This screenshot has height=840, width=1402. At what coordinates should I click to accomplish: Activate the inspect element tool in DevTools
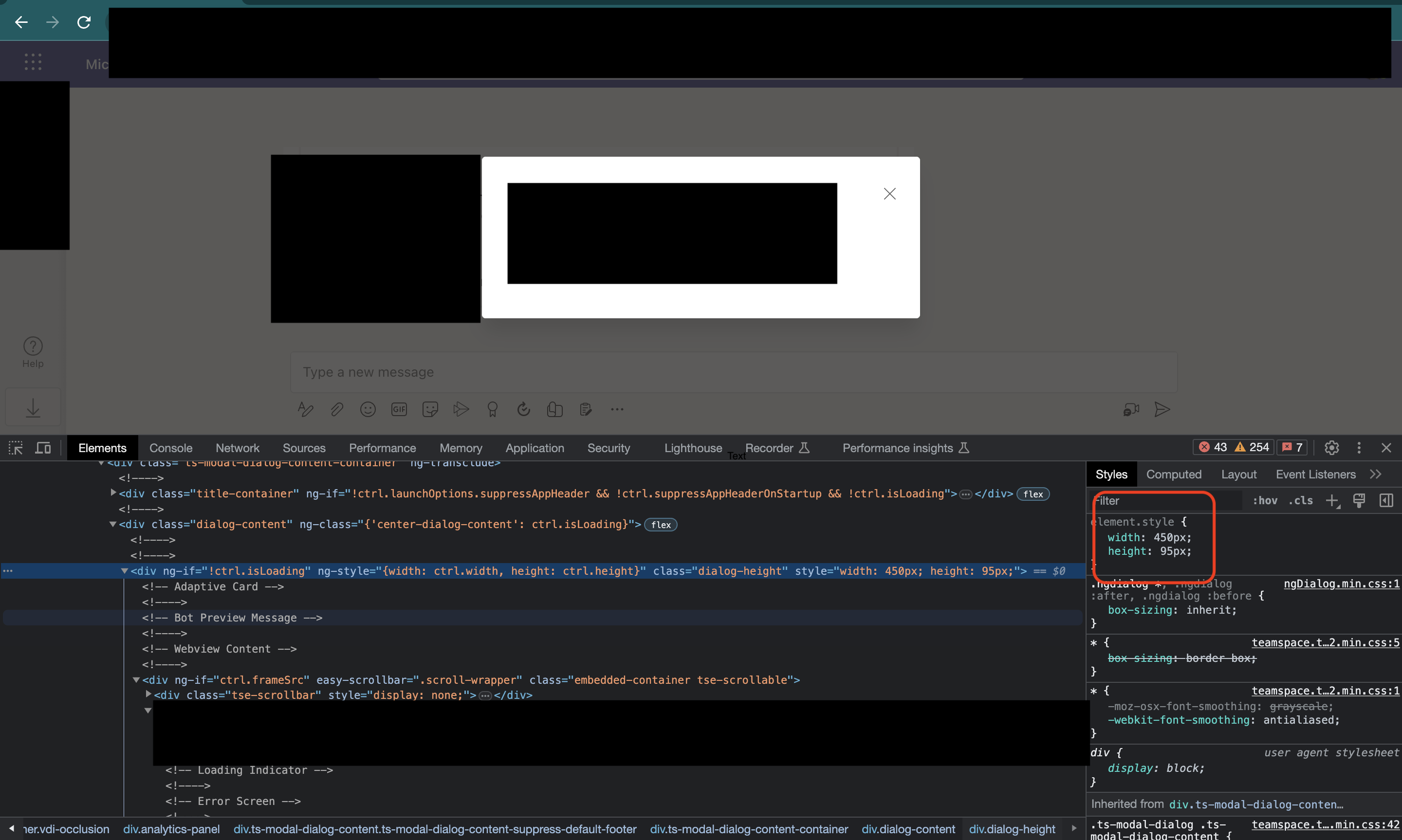[x=15, y=447]
